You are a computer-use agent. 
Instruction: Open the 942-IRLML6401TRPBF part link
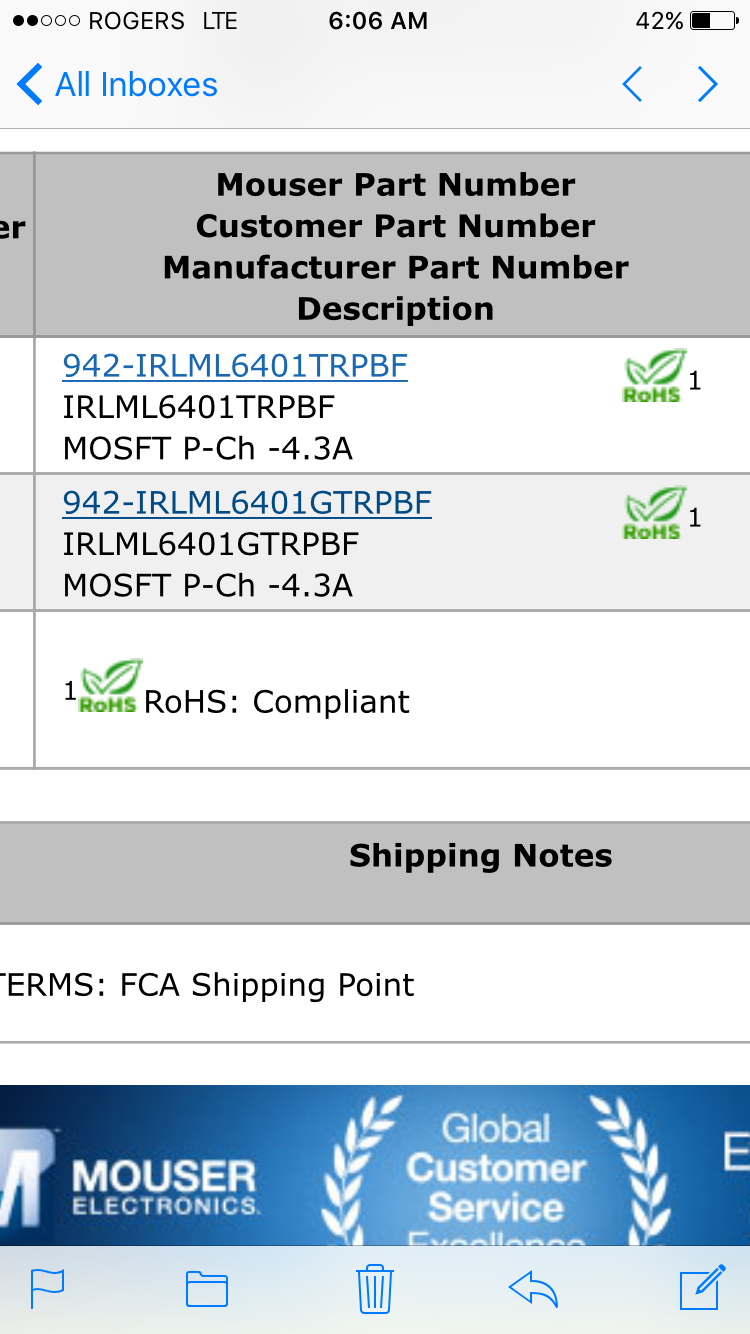pos(235,366)
